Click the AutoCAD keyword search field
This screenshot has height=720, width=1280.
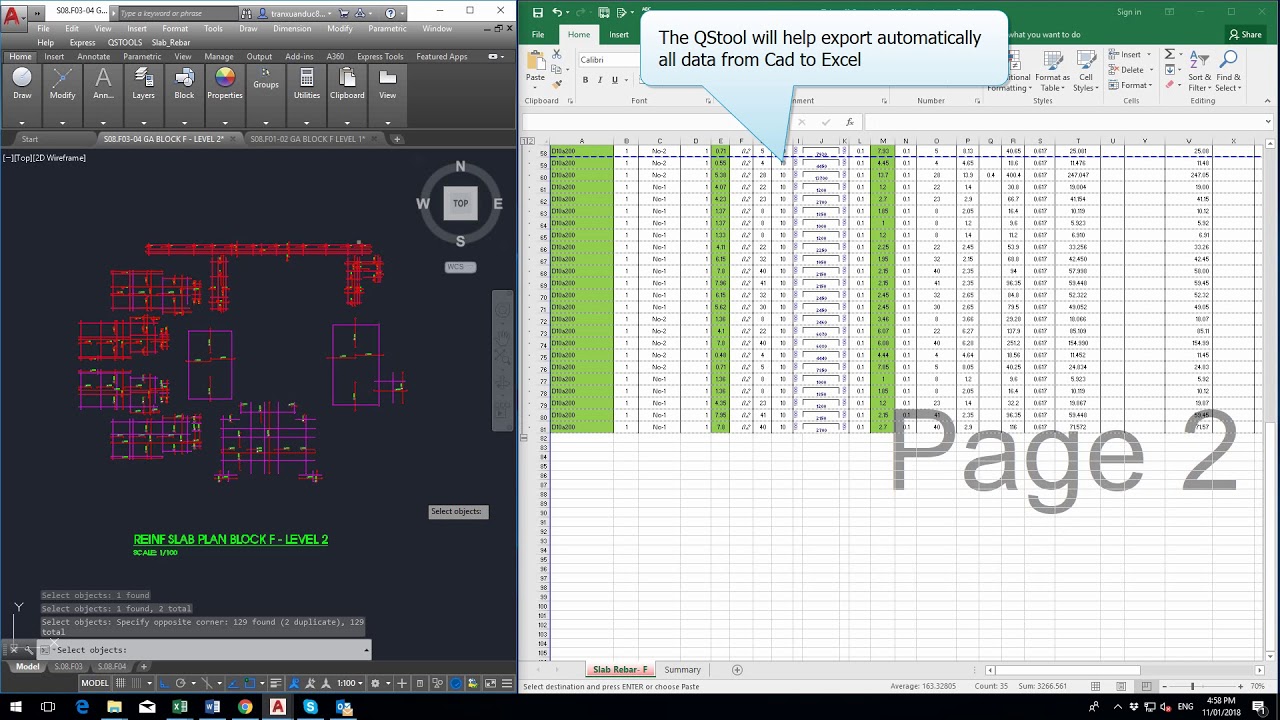coord(177,13)
